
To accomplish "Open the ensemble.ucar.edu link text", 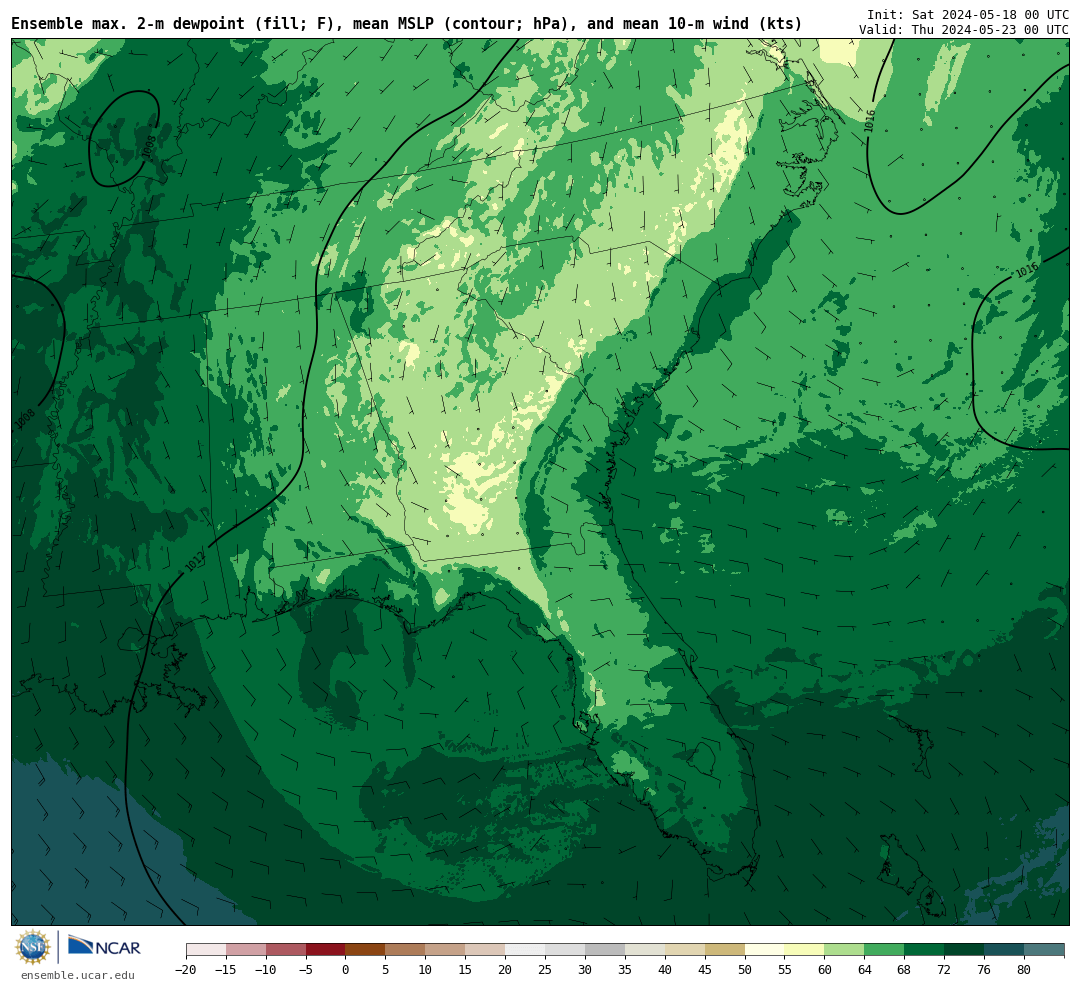I will 78,975.
